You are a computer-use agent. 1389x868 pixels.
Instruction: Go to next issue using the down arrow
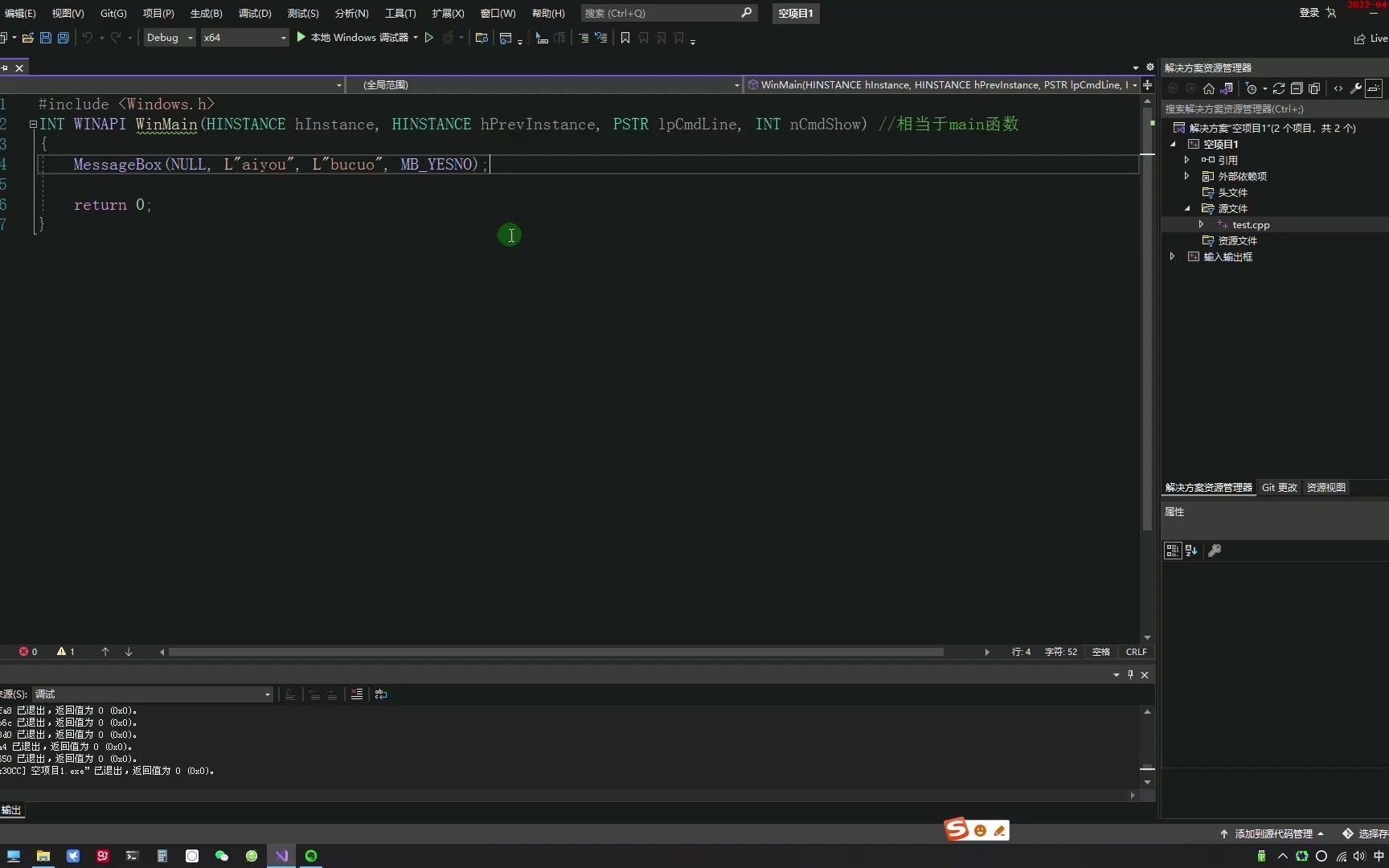click(x=129, y=652)
